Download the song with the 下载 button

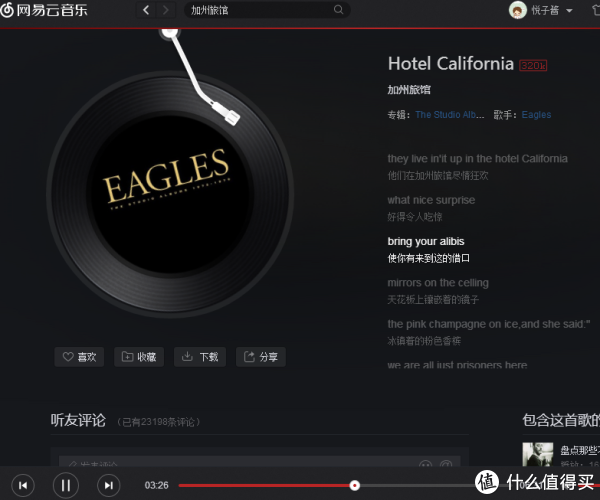click(x=200, y=357)
